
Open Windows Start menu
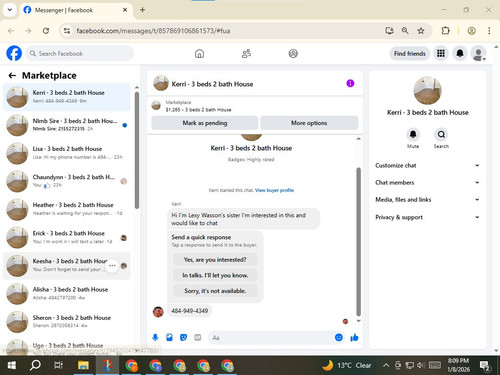[12, 365]
